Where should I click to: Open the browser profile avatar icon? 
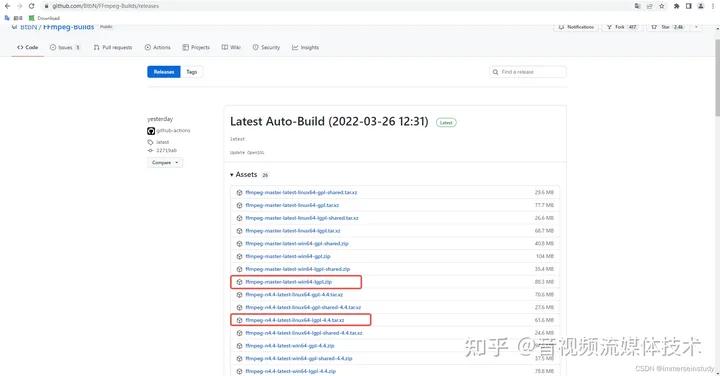coord(701,6)
